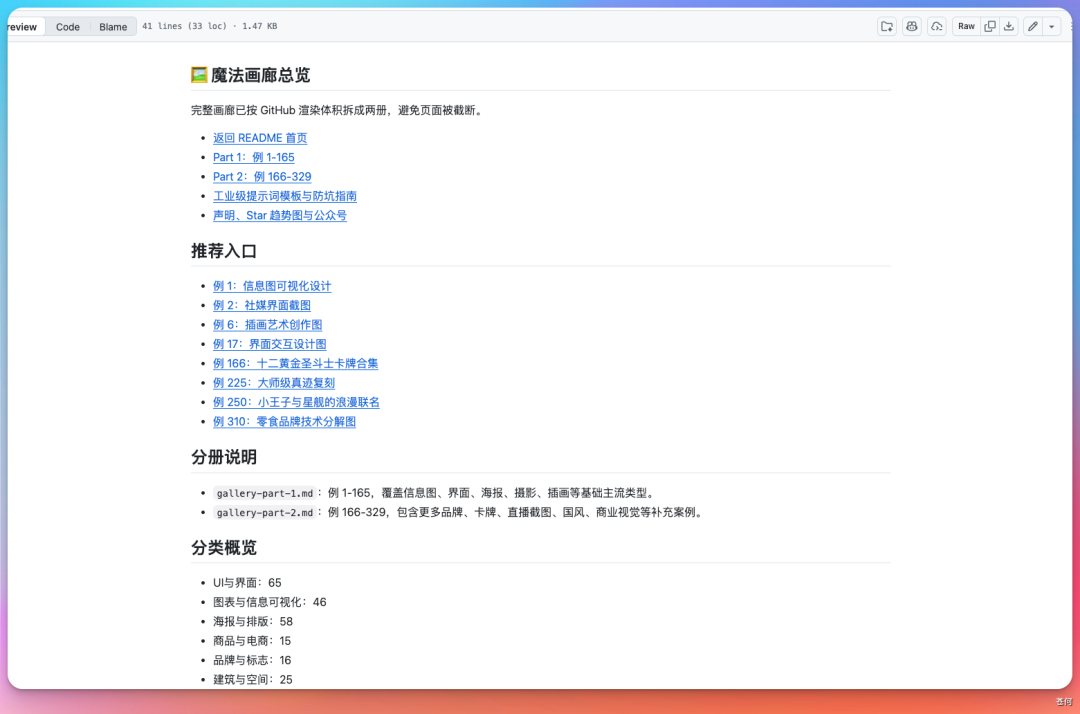Copy raw file content using copy icon
The image size is (1080, 714).
[990, 26]
